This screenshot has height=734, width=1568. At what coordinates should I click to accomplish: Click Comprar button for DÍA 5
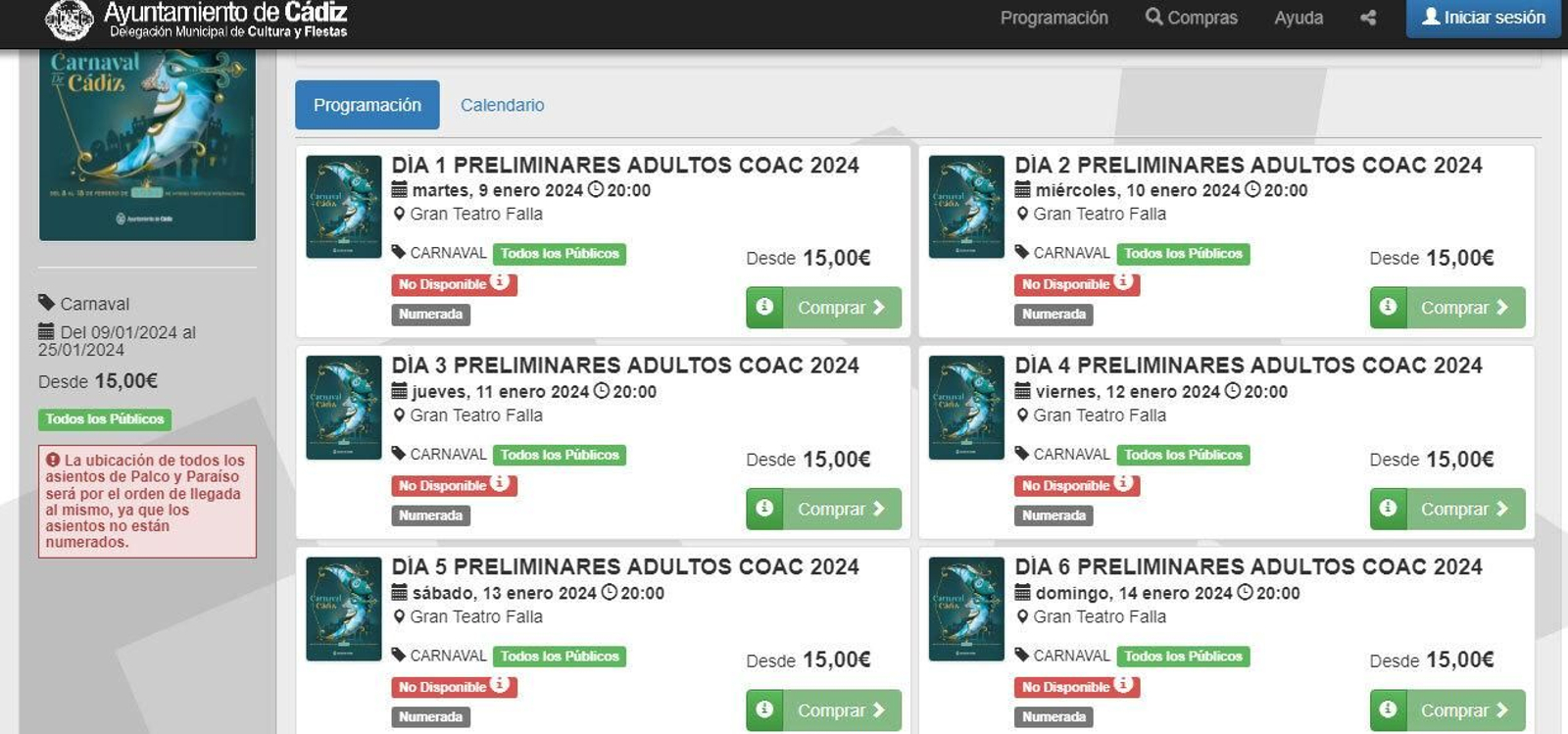pos(842,710)
